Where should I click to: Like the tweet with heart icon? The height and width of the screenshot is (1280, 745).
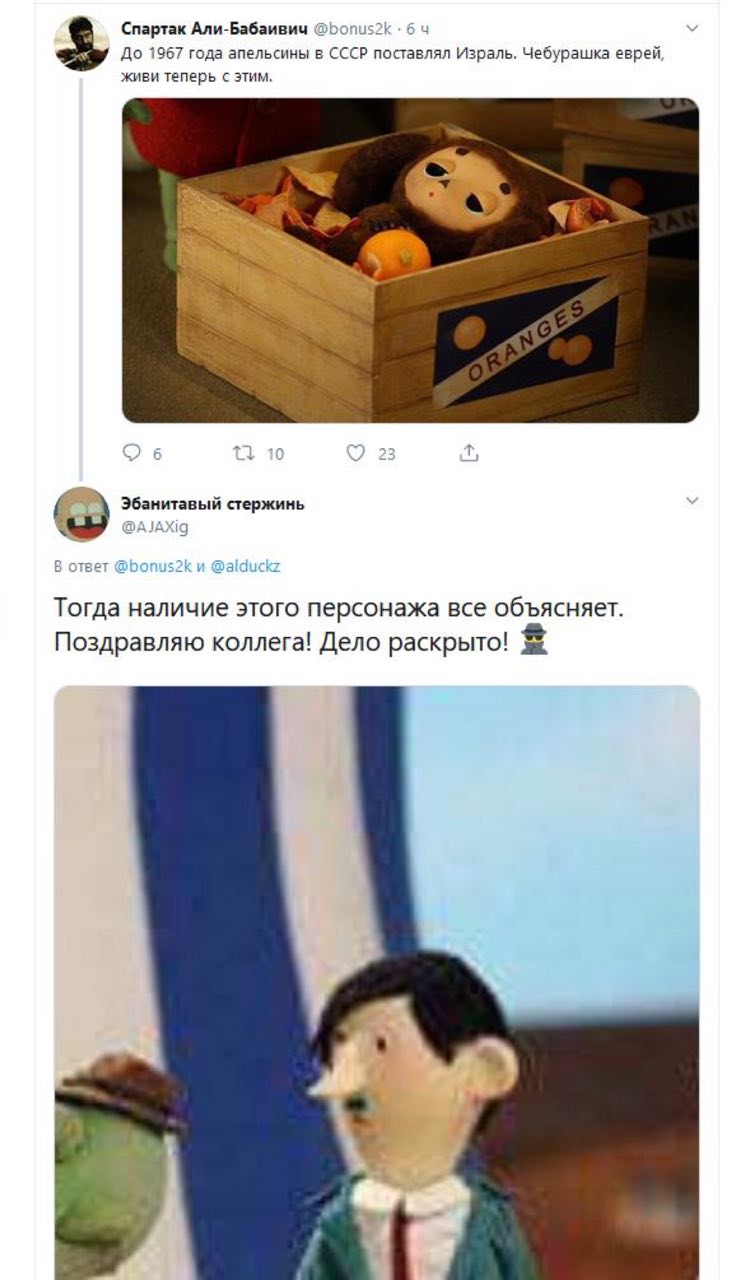tap(356, 453)
